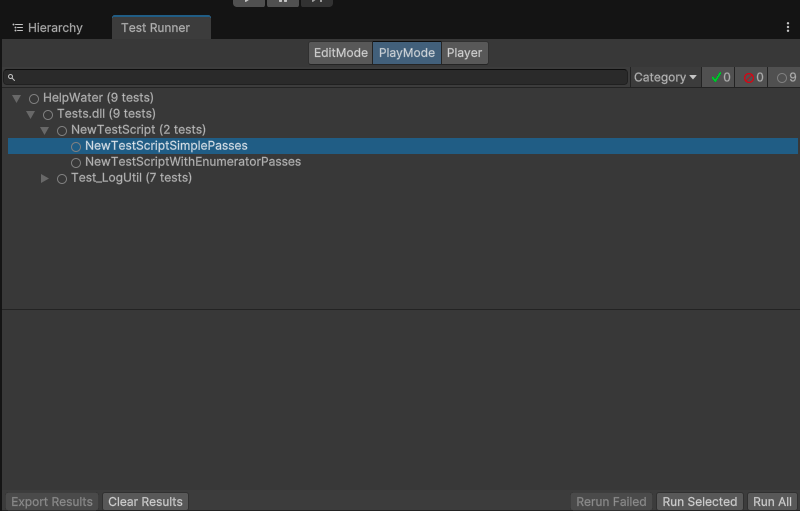The height and width of the screenshot is (511, 800).
Task: Click the test search input field
Action: coord(315,78)
